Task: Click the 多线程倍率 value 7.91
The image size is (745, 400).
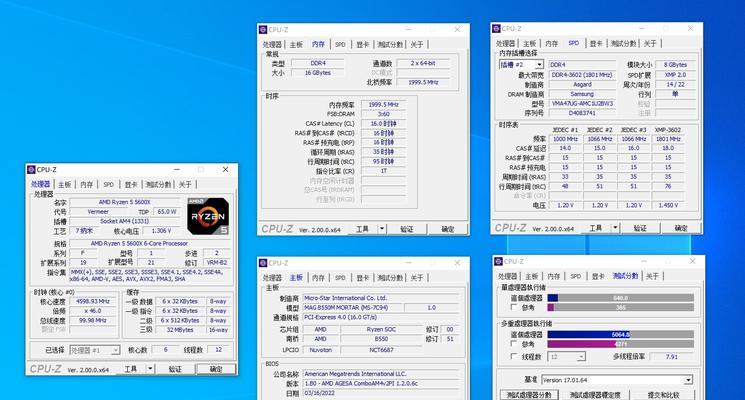Action: click(x=671, y=356)
